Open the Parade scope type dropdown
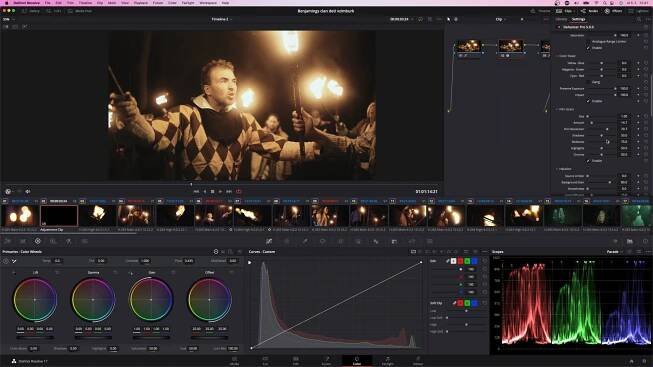The height and width of the screenshot is (367, 653). (614, 252)
